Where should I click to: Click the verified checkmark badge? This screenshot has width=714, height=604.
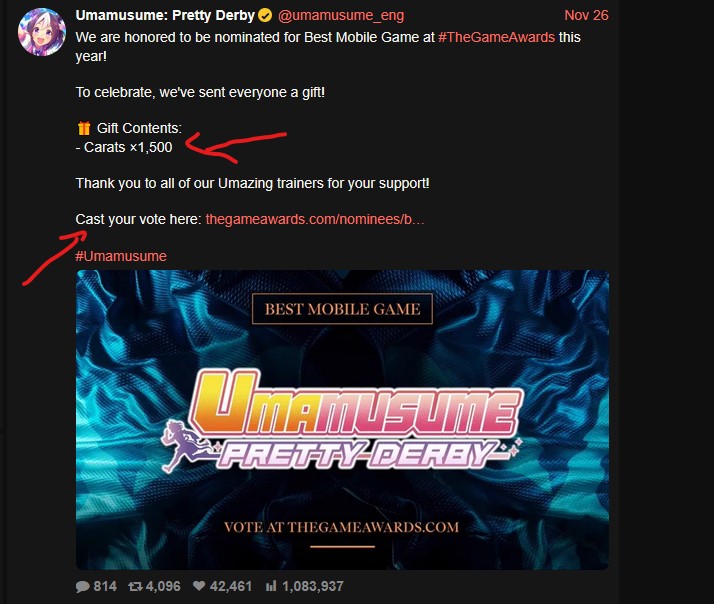(265, 15)
